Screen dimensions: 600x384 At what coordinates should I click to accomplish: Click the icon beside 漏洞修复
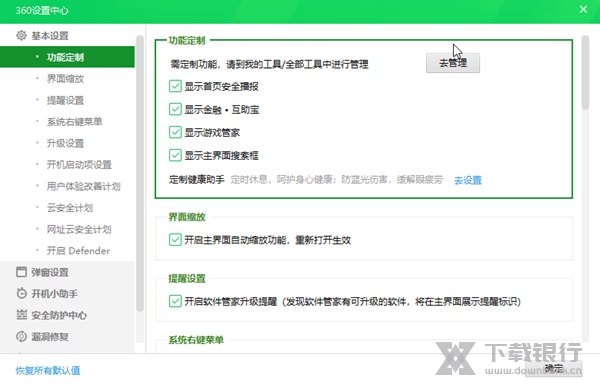pyautogui.click(x=21, y=336)
